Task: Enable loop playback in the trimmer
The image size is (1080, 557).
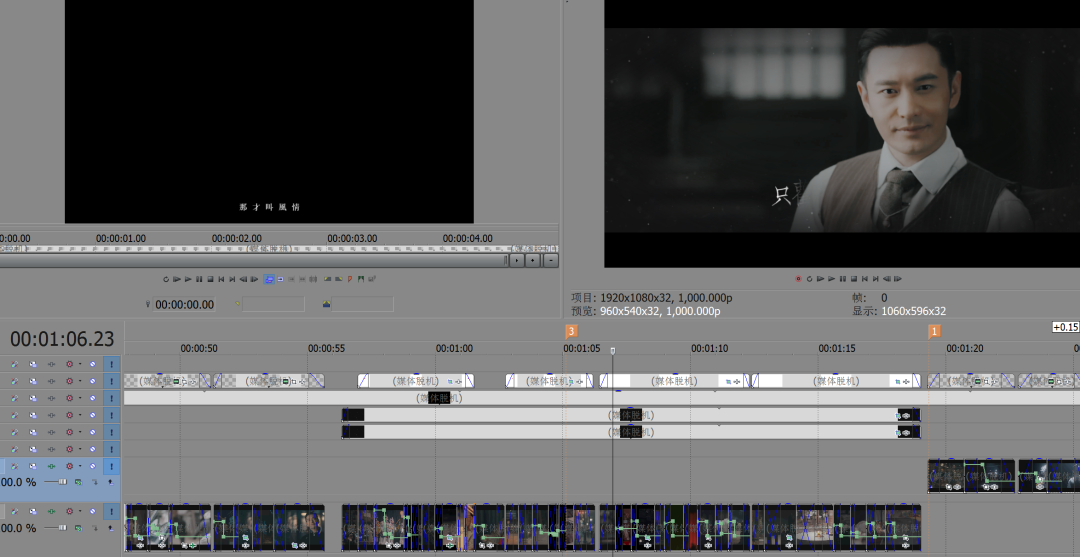Action: (x=166, y=279)
